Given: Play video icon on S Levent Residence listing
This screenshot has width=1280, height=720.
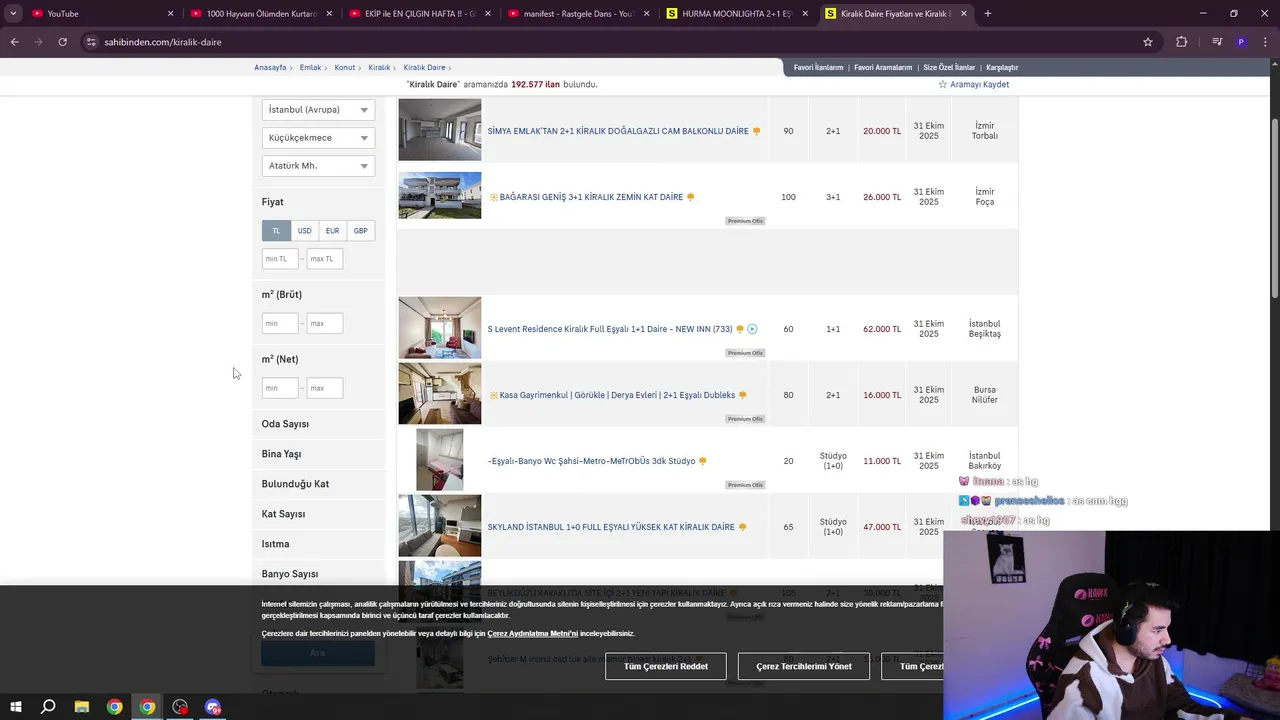Looking at the screenshot, I should click(752, 329).
